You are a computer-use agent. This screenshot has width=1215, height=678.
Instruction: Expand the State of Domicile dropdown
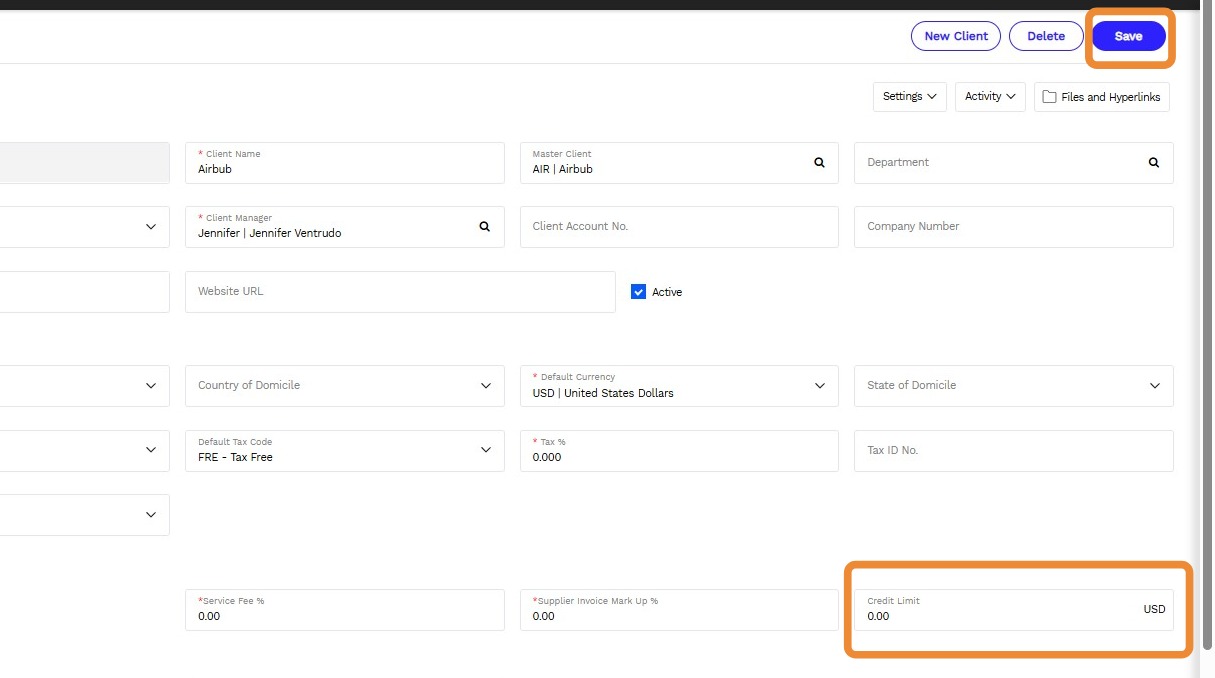click(1155, 386)
